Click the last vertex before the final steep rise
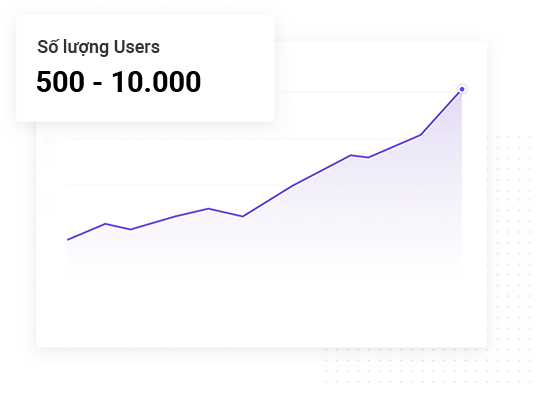 click(x=420, y=135)
